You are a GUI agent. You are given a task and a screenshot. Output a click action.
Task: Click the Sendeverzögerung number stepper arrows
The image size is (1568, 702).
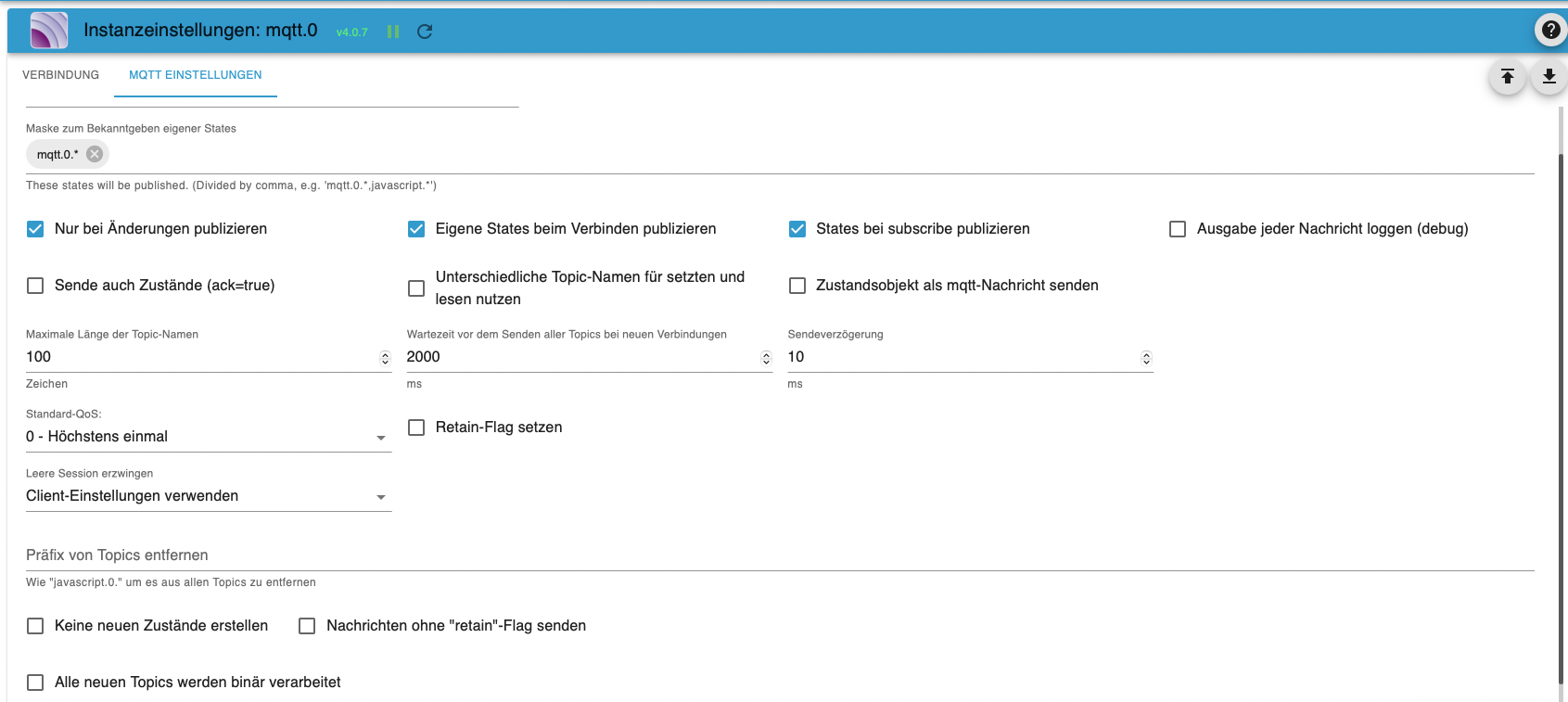[1146, 358]
